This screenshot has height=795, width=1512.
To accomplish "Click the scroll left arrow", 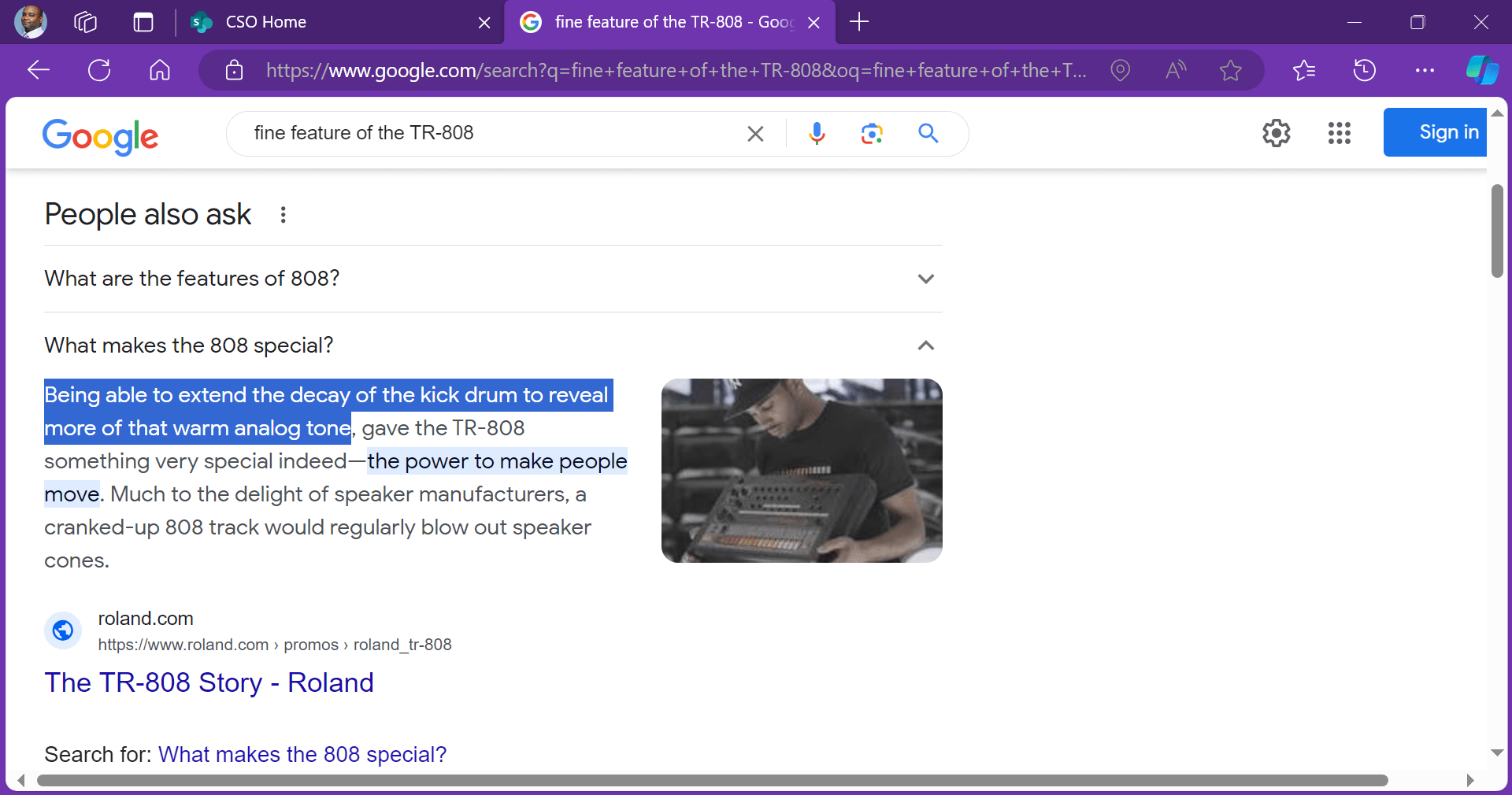I will point(21,780).
